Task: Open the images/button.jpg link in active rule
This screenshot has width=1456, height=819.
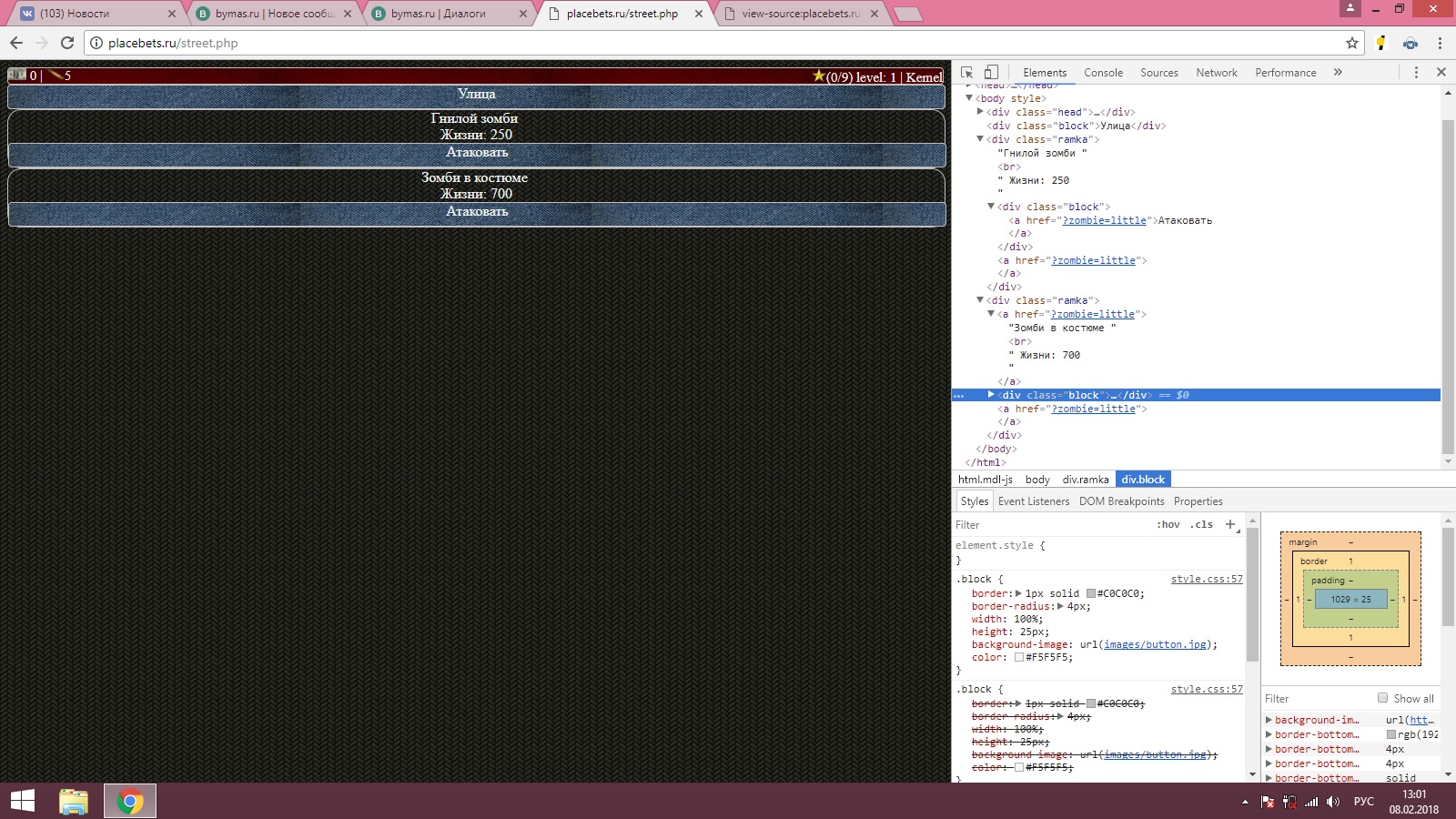Action: [x=1155, y=644]
